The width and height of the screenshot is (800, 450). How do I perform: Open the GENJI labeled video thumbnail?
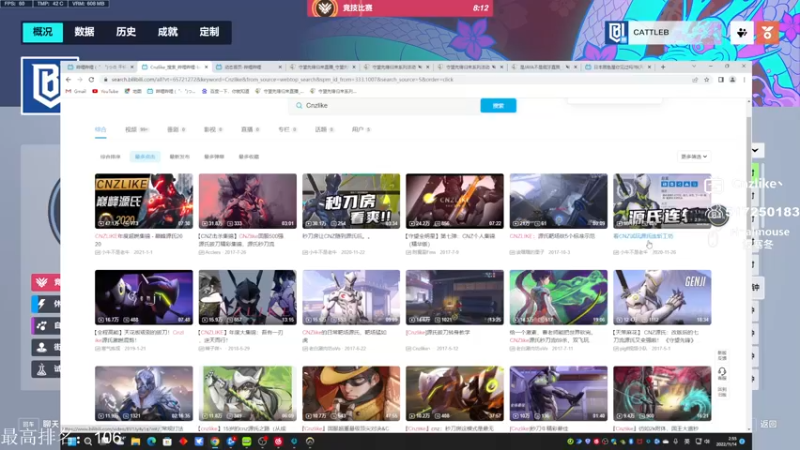tap(662, 297)
